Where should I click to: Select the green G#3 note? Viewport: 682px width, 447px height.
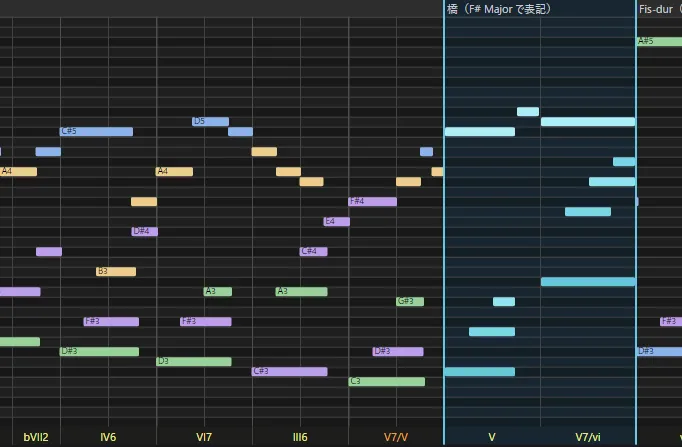[x=410, y=301]
